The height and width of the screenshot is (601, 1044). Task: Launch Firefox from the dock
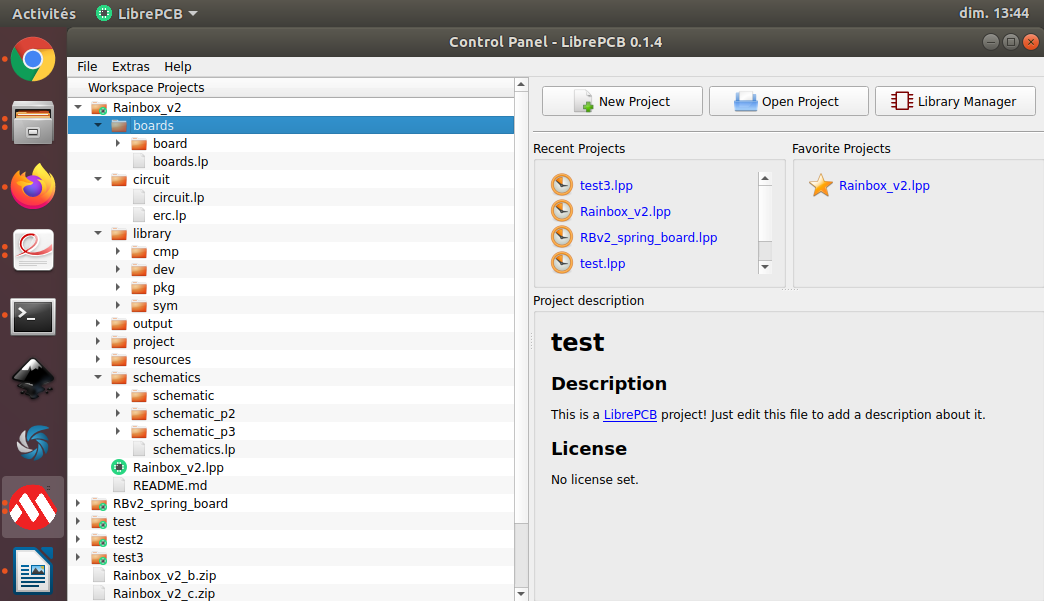pos(33,187)
